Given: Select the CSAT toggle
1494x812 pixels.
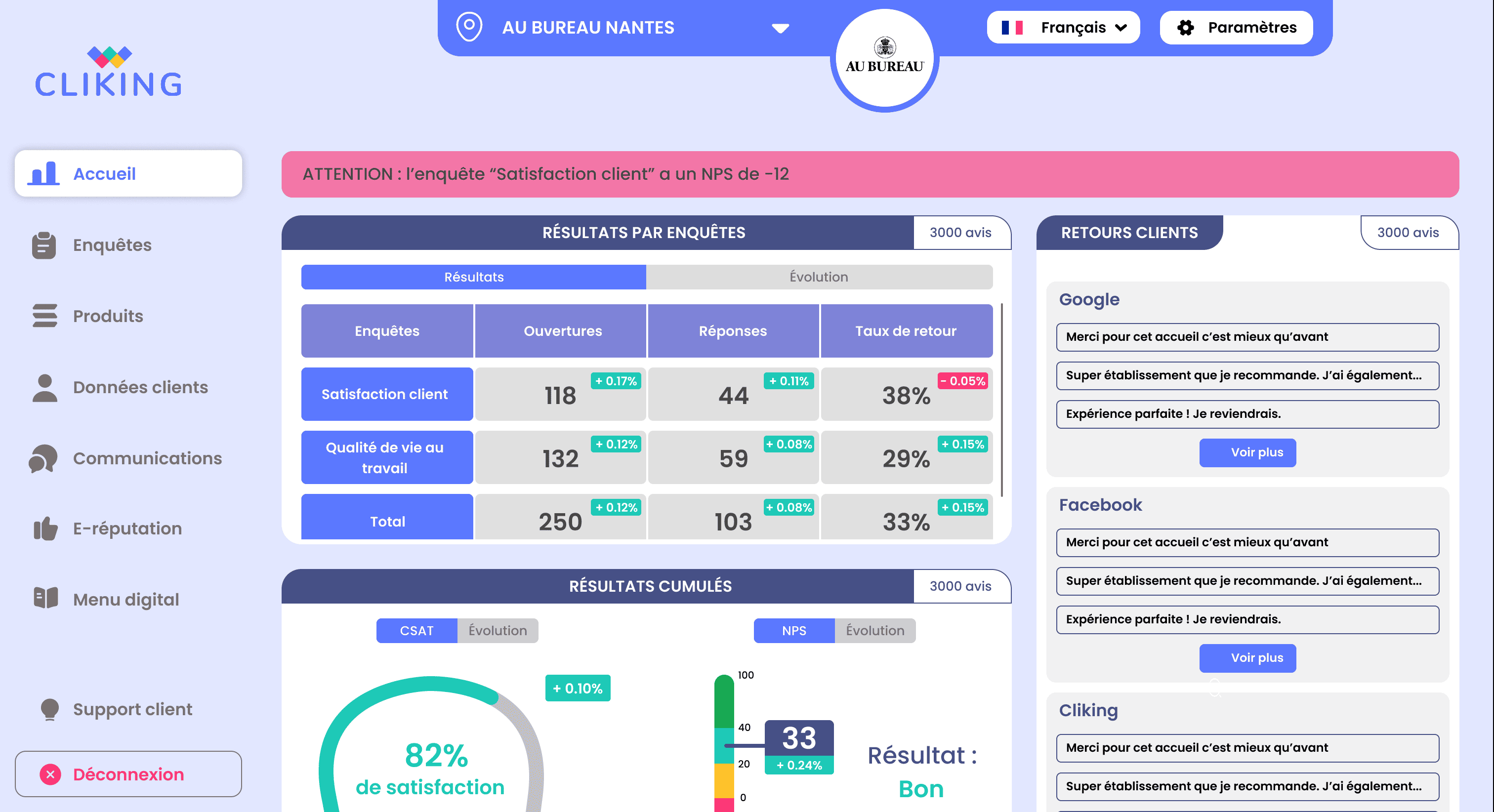Looking at the screenshot, I should pyautogui.click(x=416, y=630).
